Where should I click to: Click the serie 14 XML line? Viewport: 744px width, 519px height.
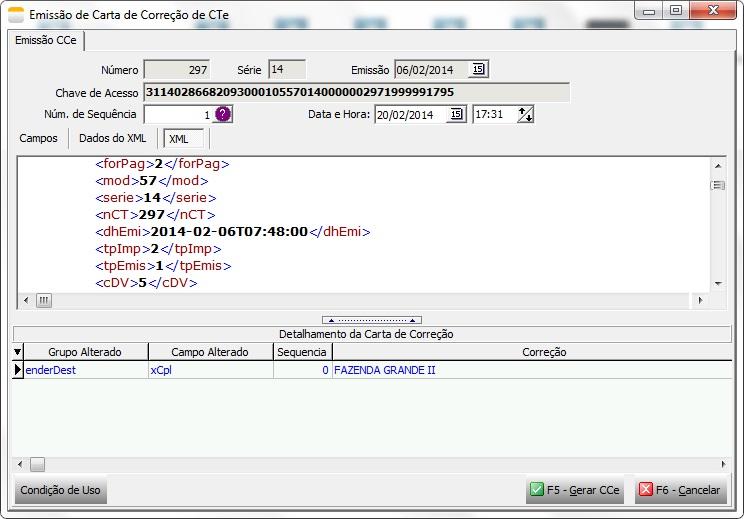point(156,197)
